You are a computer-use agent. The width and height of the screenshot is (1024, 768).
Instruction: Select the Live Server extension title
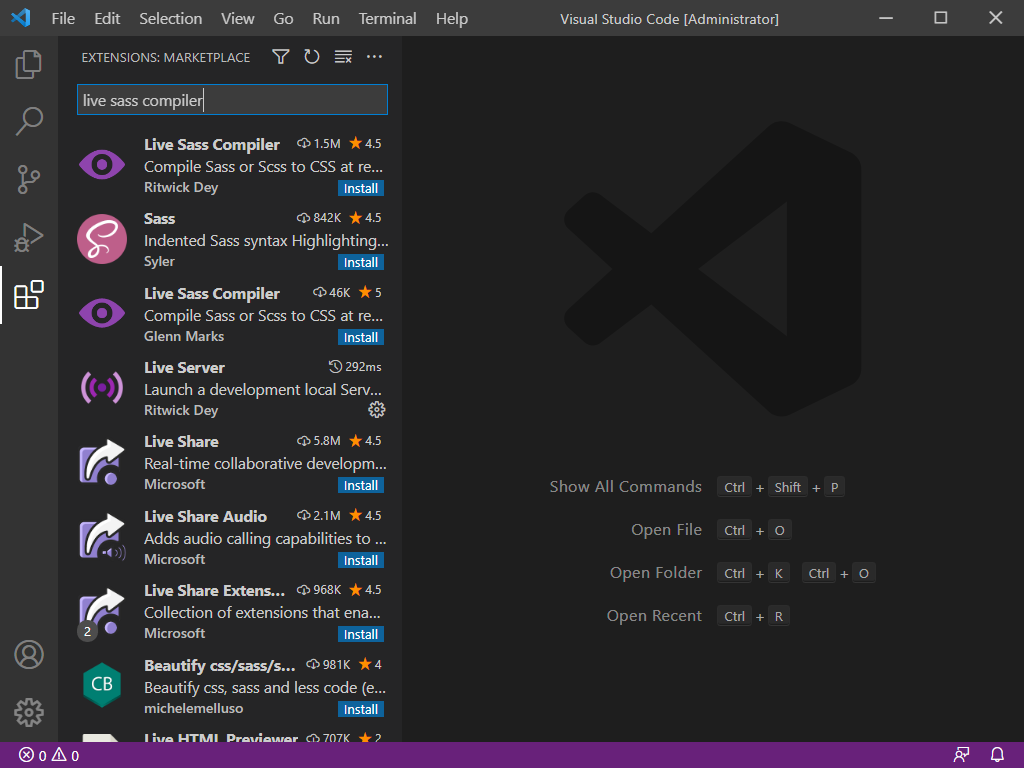184,368
